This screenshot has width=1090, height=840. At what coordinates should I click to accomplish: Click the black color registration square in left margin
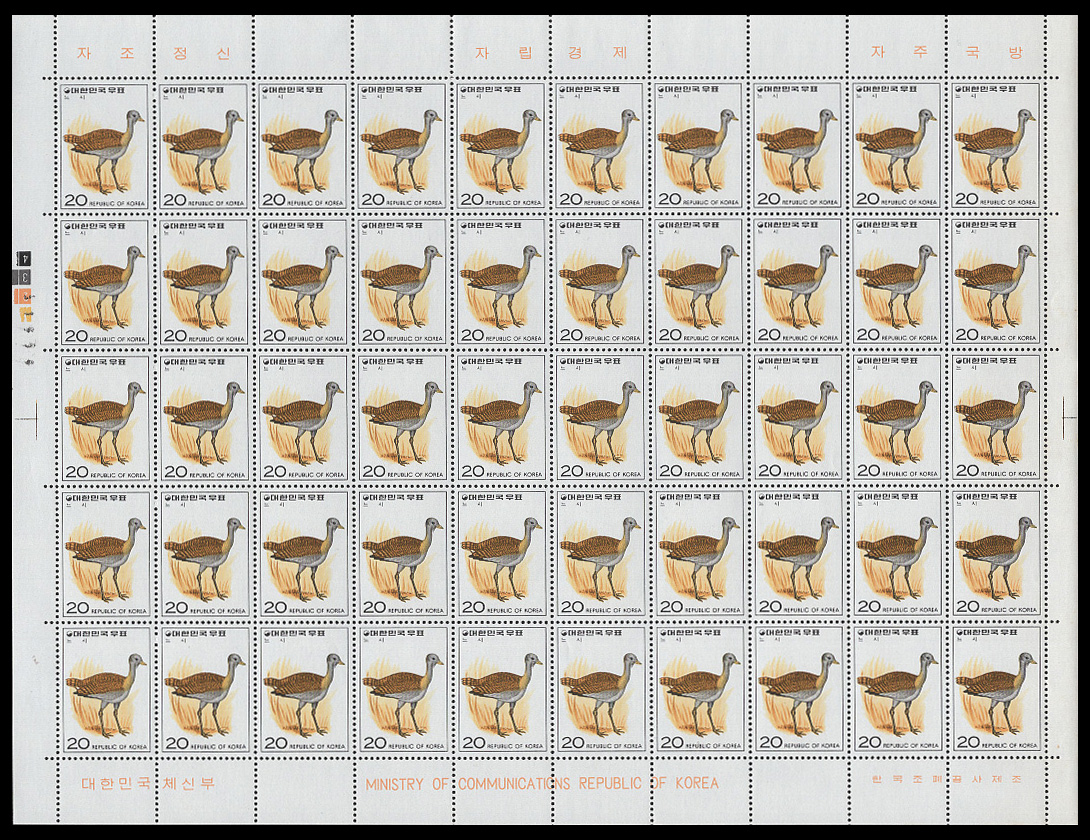click(x=26, y=258)
